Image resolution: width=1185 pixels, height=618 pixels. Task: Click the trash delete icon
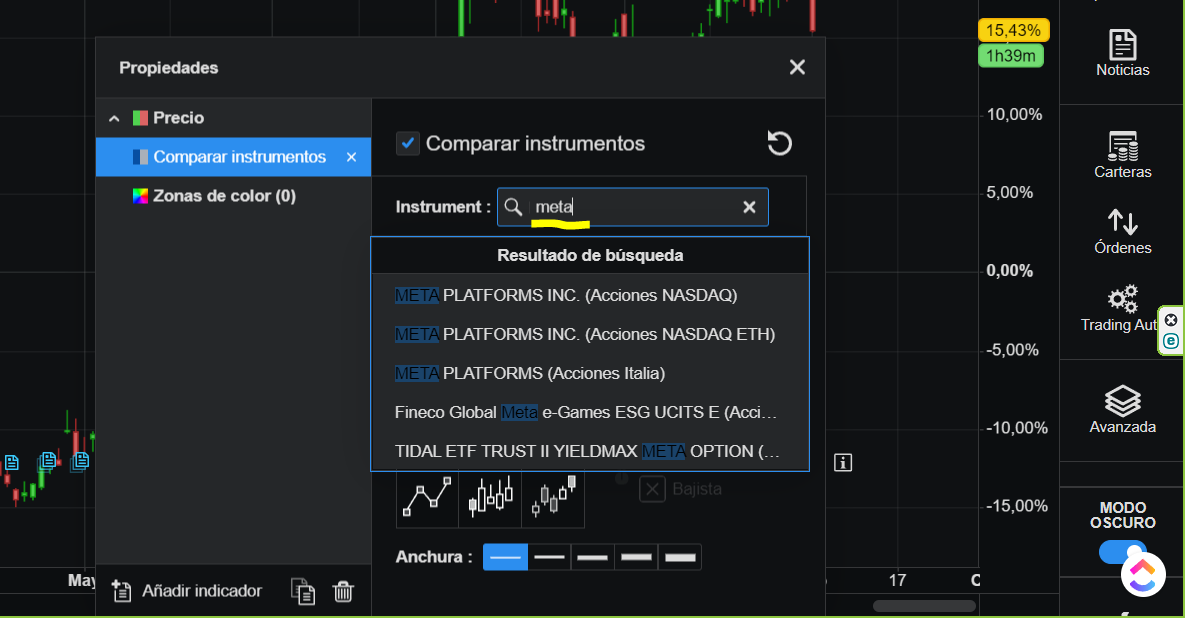pyautogui.click(x=343, y=592)
